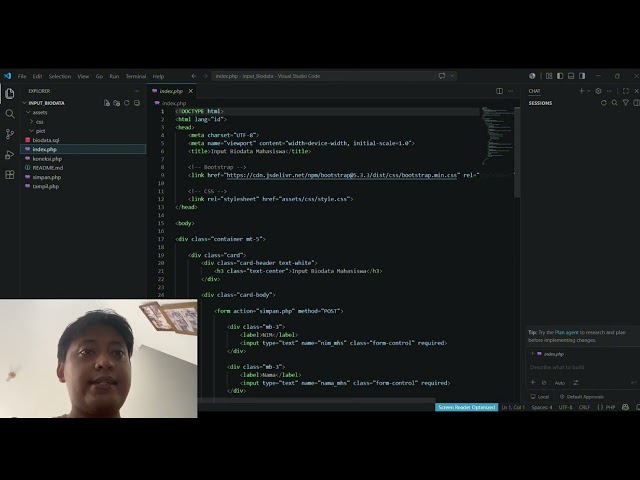The height and width of the screenshot is (480, 640).
Task: Refresh the Explorer file tree
Action: pos(127,103)
